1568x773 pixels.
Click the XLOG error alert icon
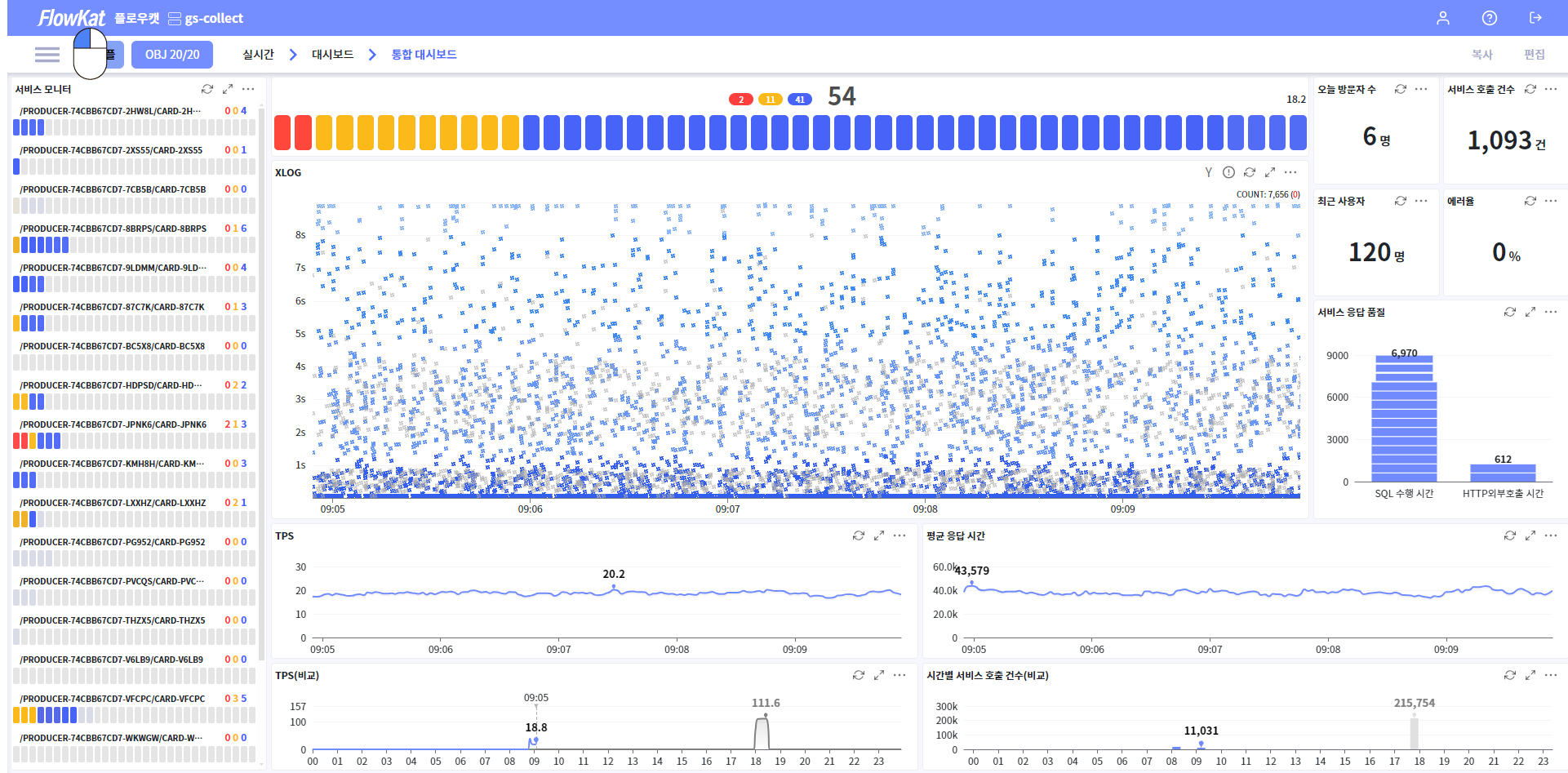(x=1228, y=172)
